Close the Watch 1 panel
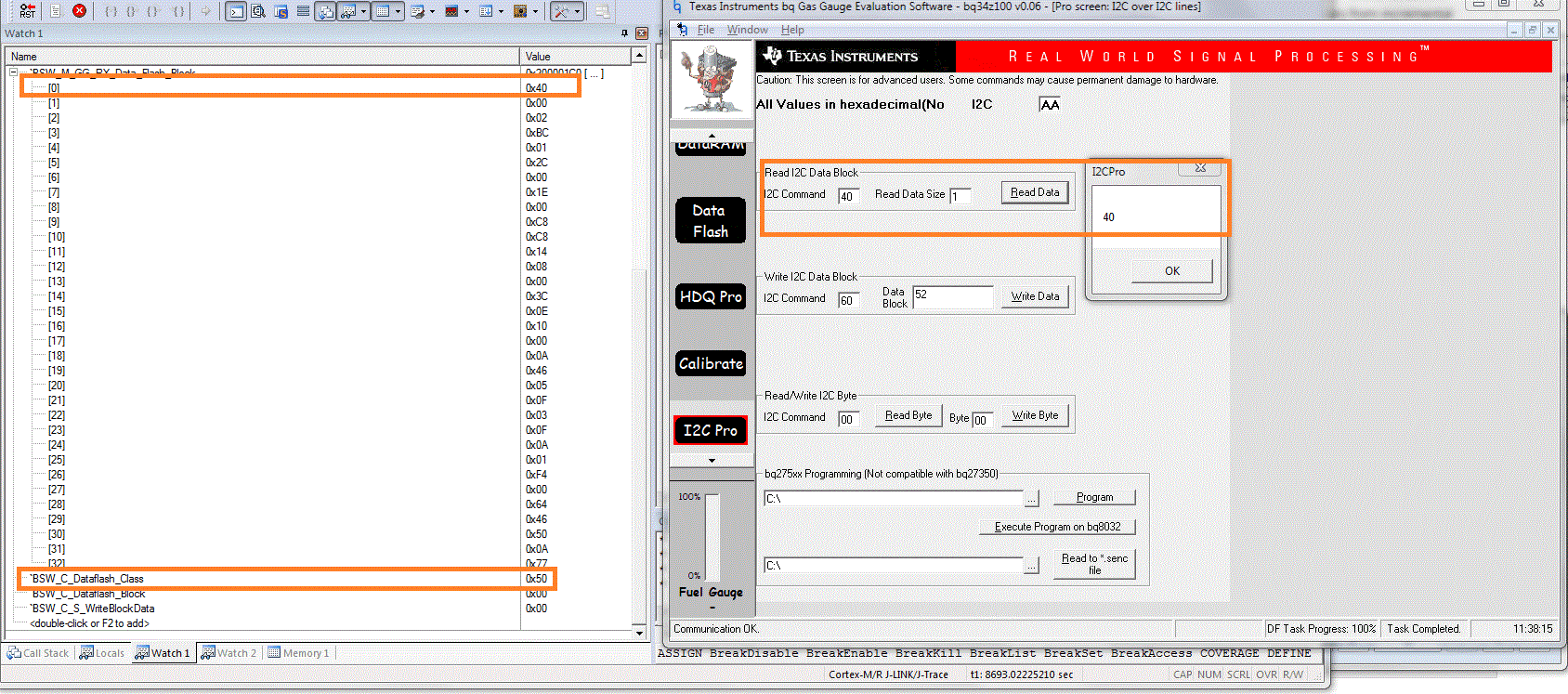 (x=641, y=33)
